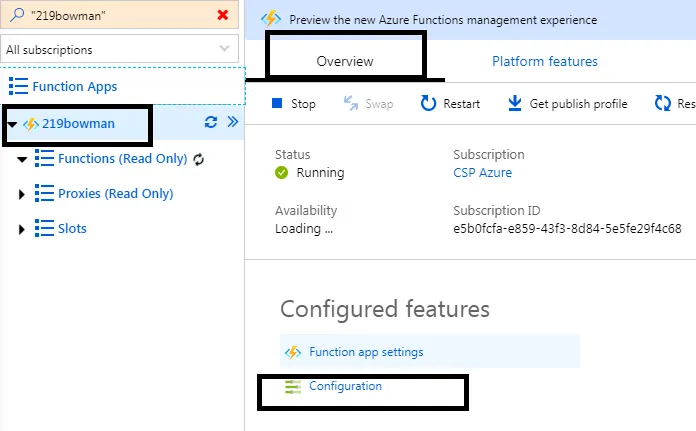
Task: Click the Function app settings bolt icon
Action: tap(293, 352)
